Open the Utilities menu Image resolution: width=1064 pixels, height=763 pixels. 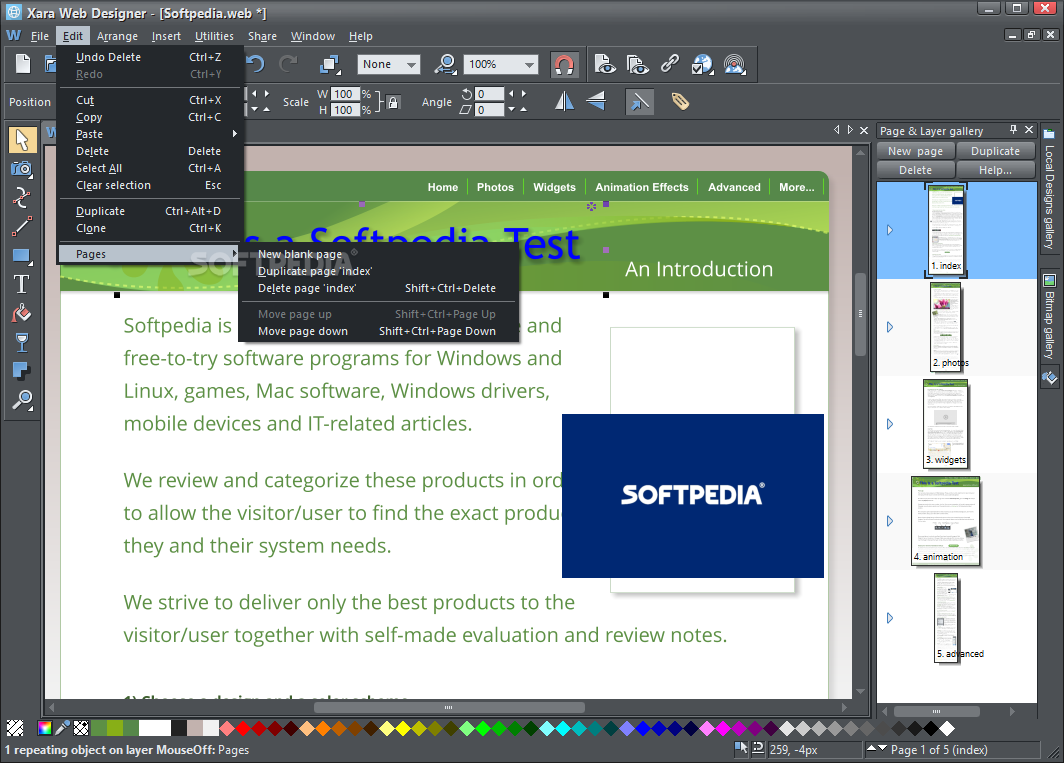(x=214, y=36)
